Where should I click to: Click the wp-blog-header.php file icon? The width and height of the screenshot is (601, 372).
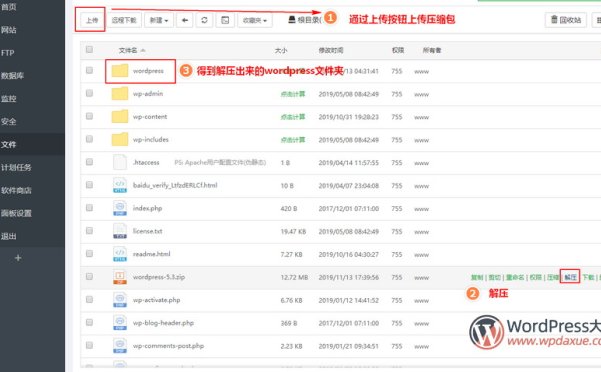pyautogui.click(x=120, y=323)
